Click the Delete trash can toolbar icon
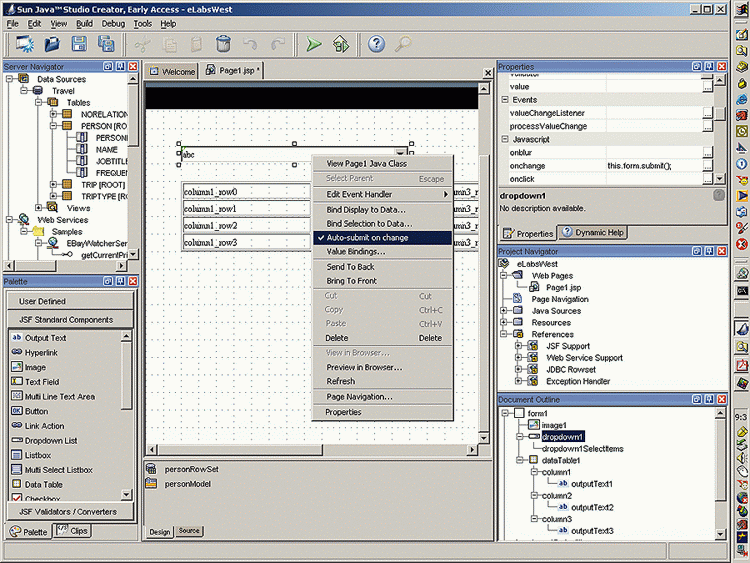Viewport: 750px width, 563px height. click(x=223, y=44)
